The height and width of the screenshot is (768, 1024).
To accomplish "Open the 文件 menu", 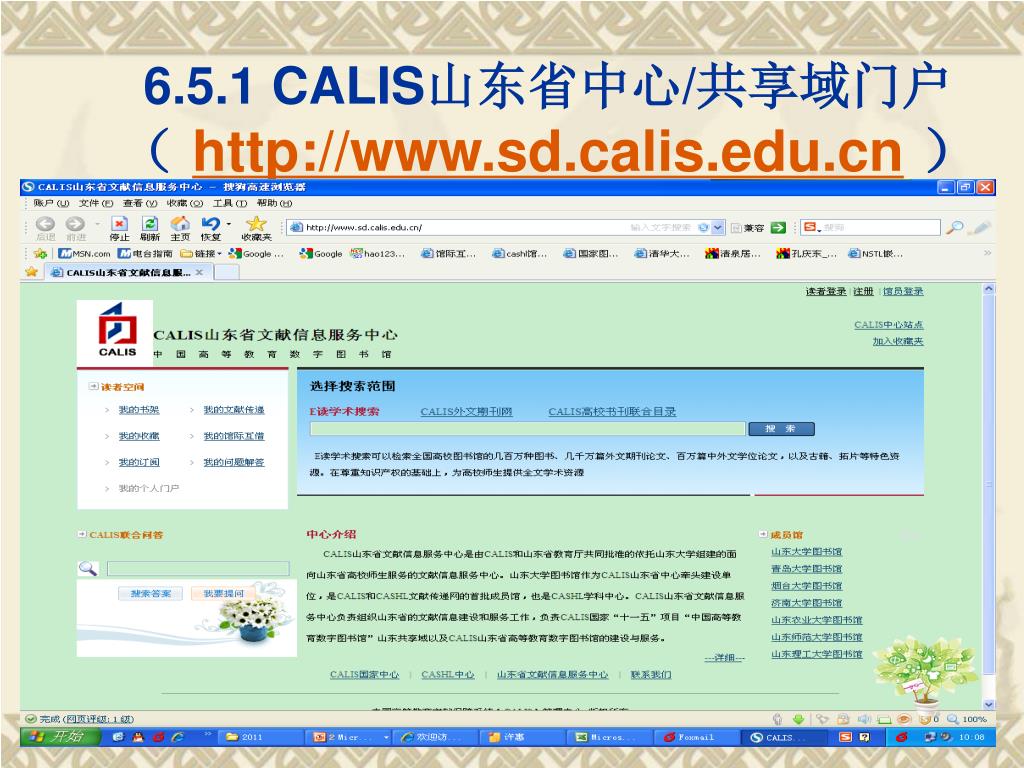I will (95, 203).
